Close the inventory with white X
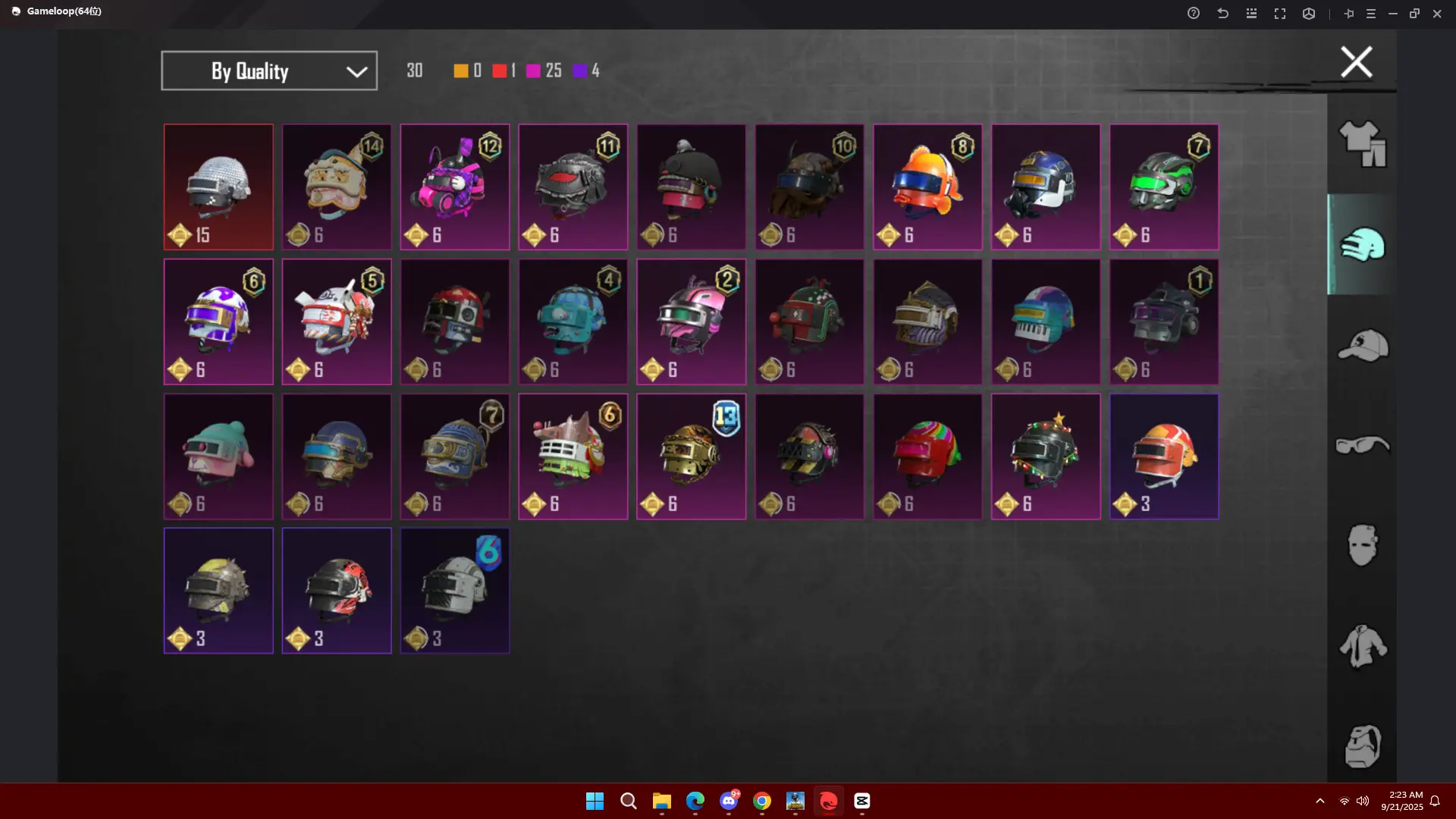1456x819 pixels. pyautogui.click(x=1356, y=62)
